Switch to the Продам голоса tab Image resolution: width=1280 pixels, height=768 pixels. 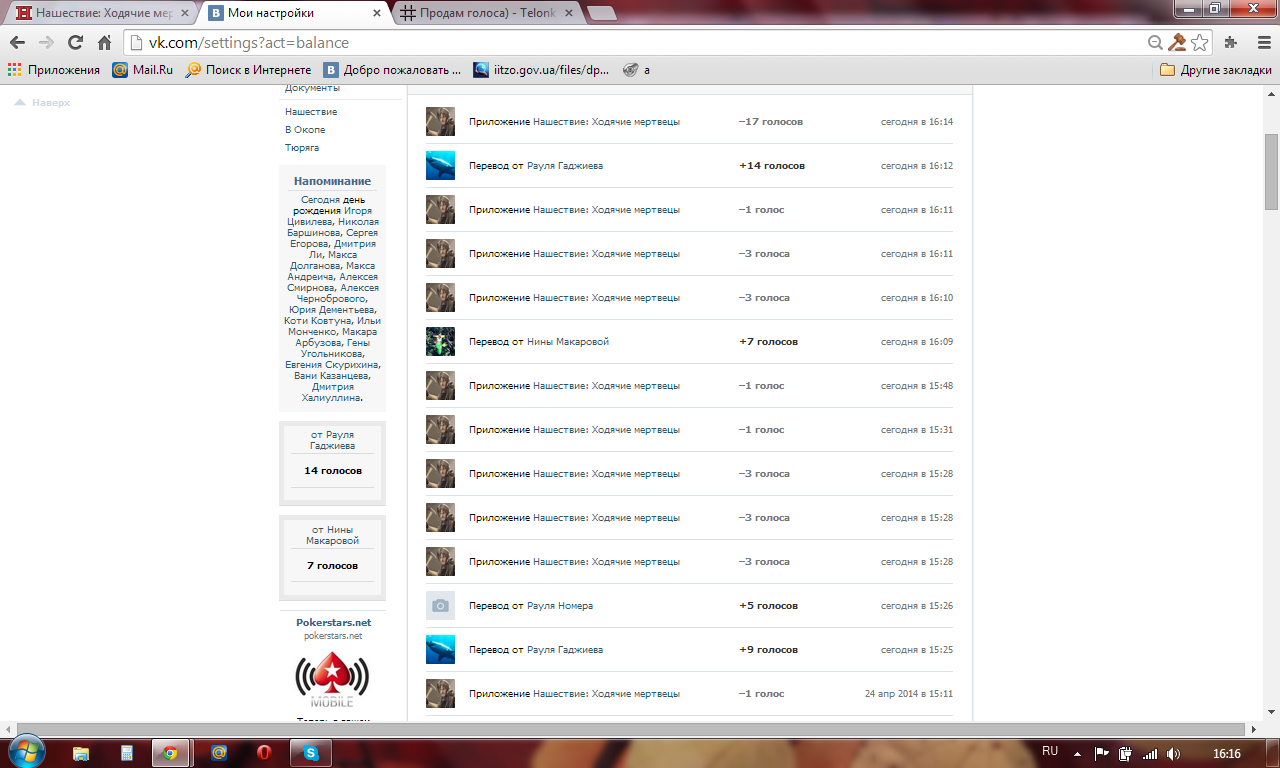[x=480, y=13]
